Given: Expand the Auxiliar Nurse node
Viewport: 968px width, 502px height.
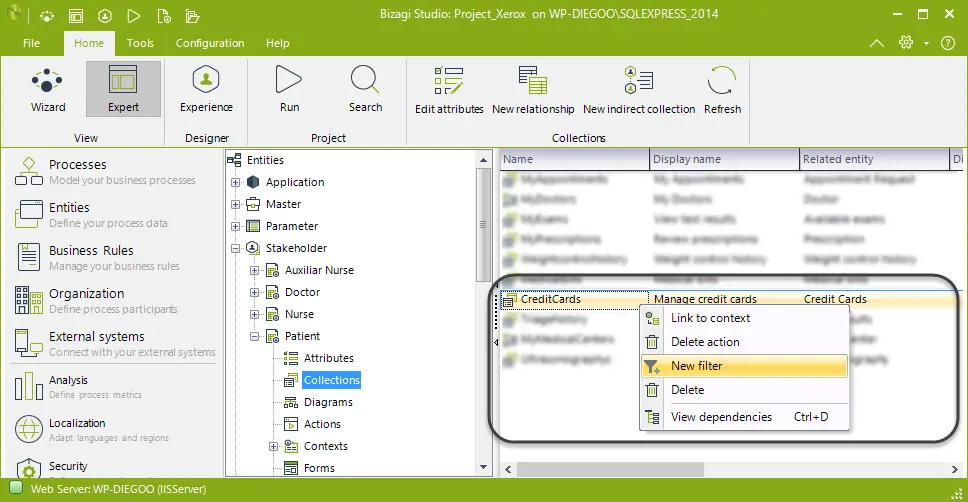Looking at the screenshot, I should [x=254, y=270].
